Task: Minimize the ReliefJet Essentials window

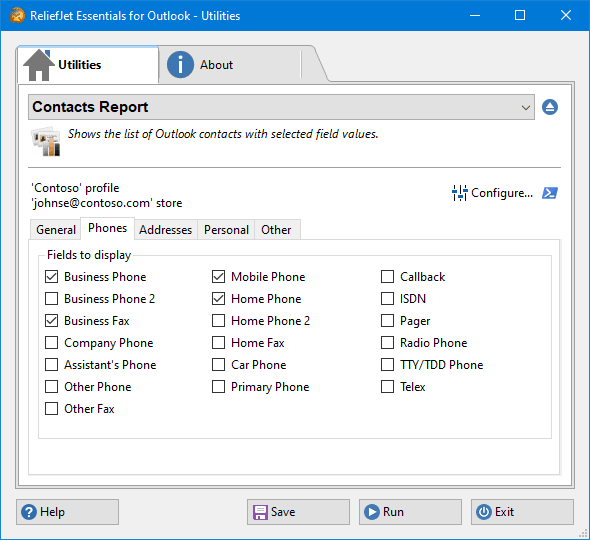Action: [x=475, y=15]
